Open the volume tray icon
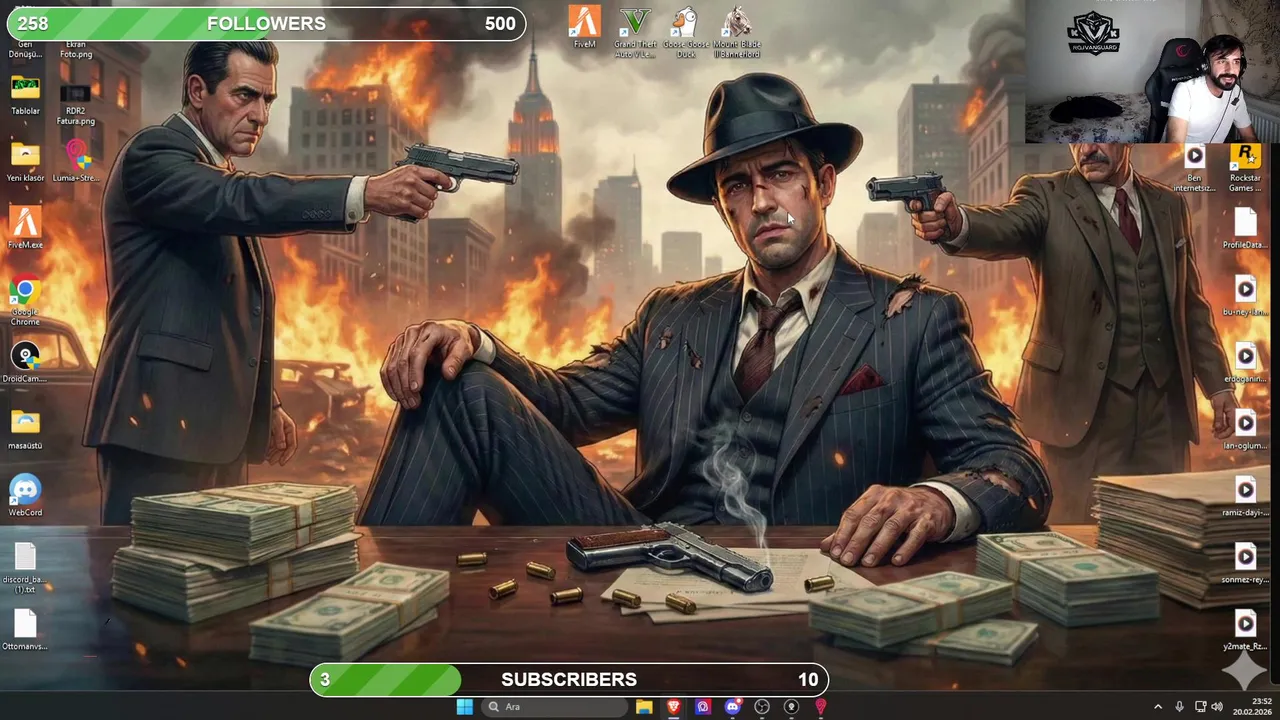 [x=1217, y=707]
